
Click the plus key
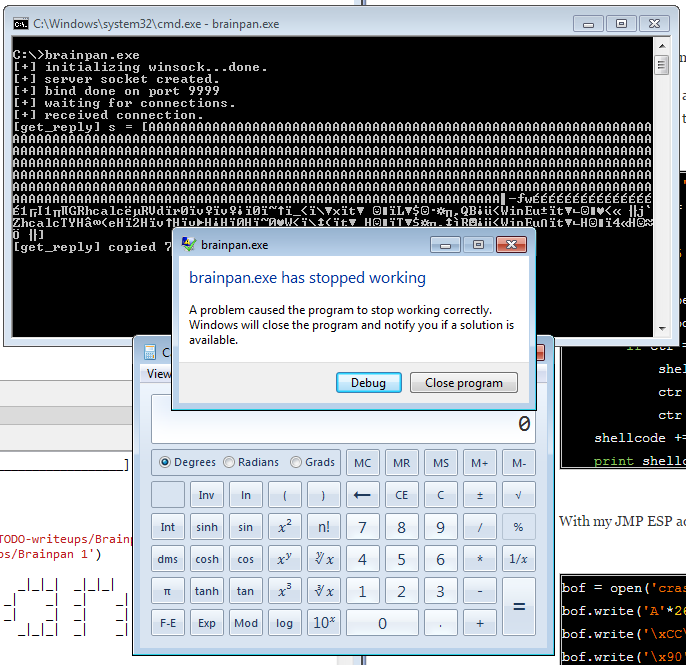480,623
